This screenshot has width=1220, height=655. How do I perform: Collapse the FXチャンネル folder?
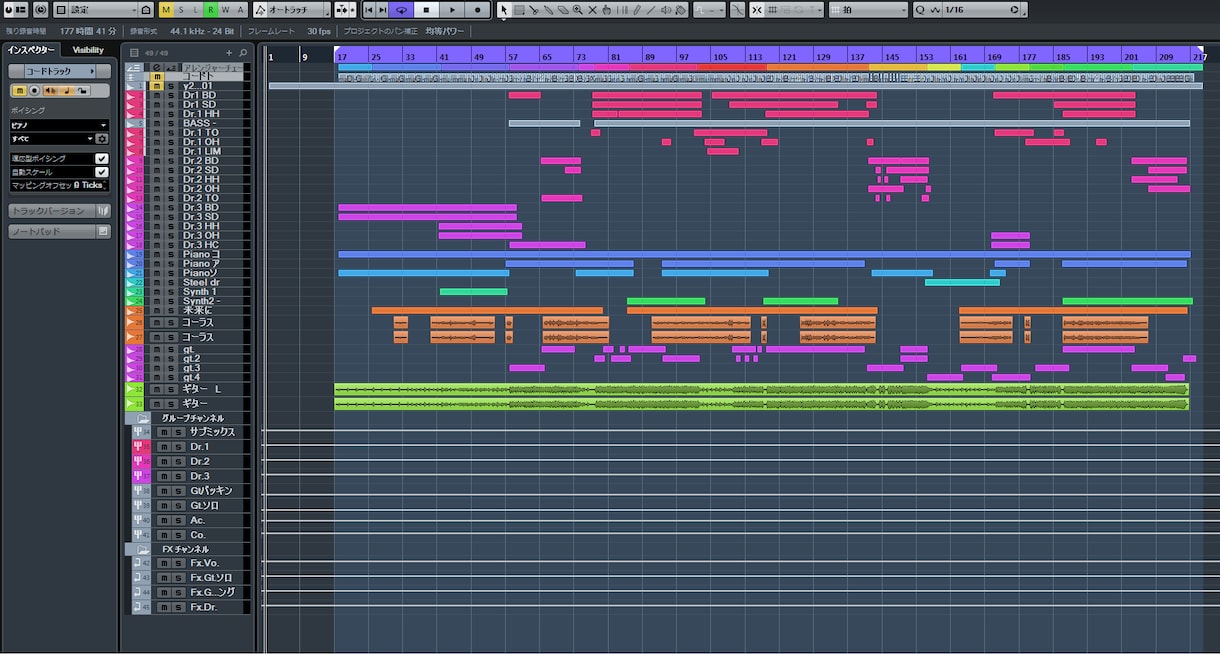(x=143, y=549)
